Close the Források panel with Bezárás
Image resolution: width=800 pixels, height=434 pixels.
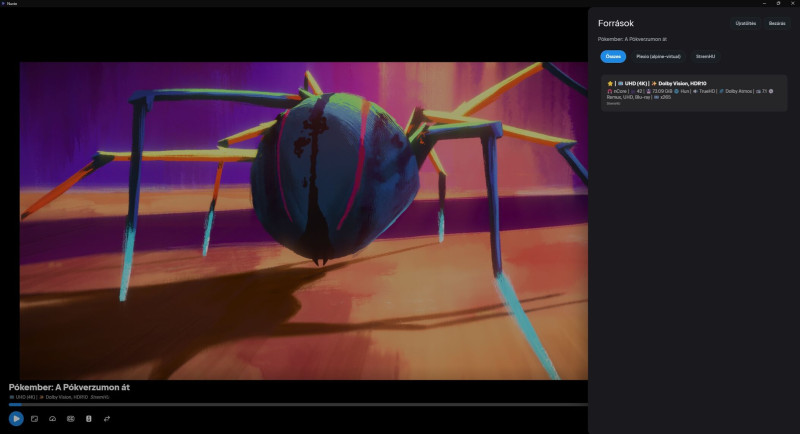click(777, 23)
